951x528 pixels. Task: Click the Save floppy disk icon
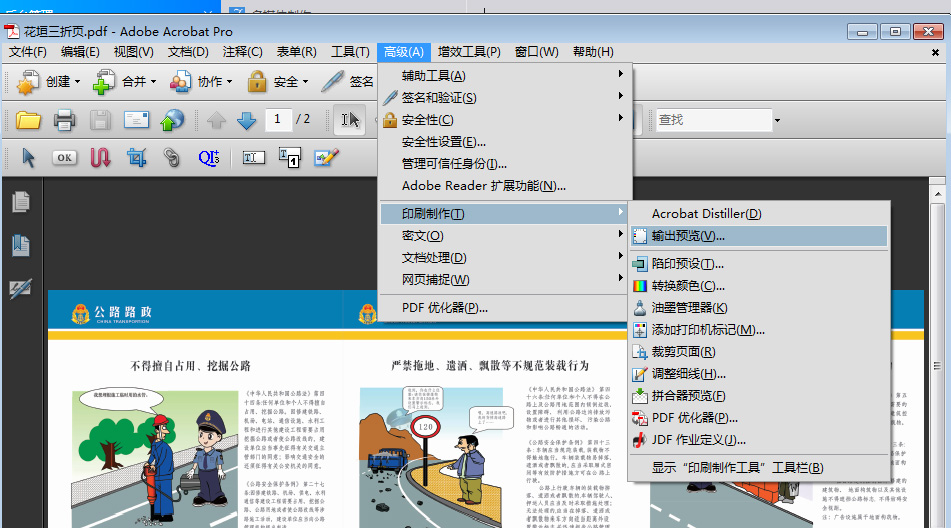[100, 120]
